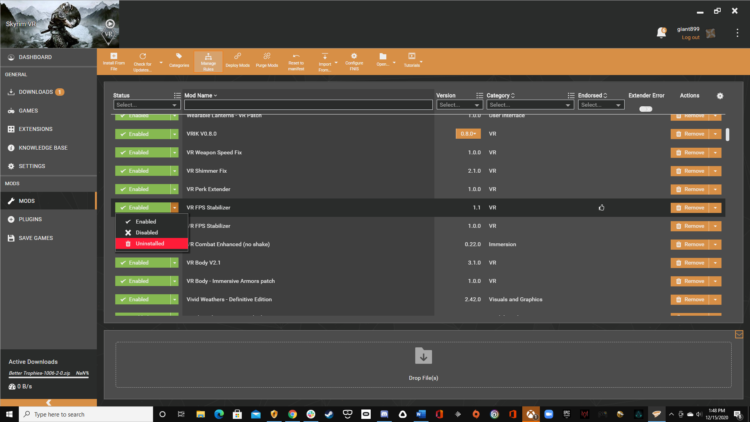This screenshot has height=422, width=750.
Task: Open Chrome from the taskbar
Action: (292, 414)
